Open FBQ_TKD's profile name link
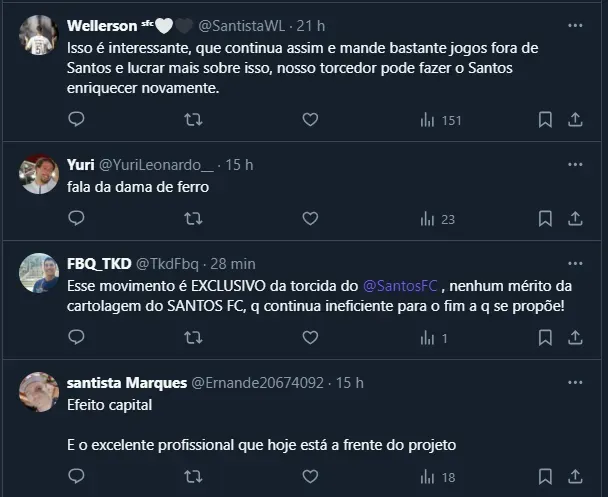 (x=97, y=264)
